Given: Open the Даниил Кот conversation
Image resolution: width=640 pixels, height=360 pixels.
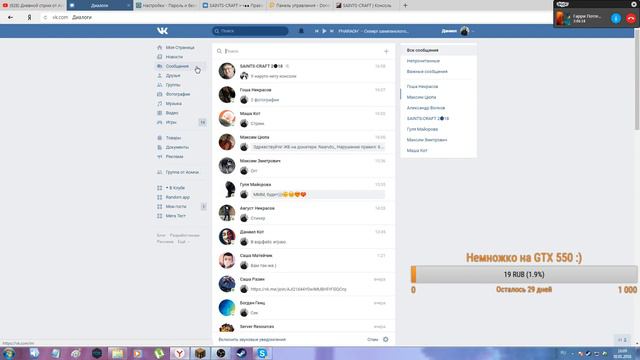Looking at the screenshot, I should pyautogui.click(x=303, y=237).
